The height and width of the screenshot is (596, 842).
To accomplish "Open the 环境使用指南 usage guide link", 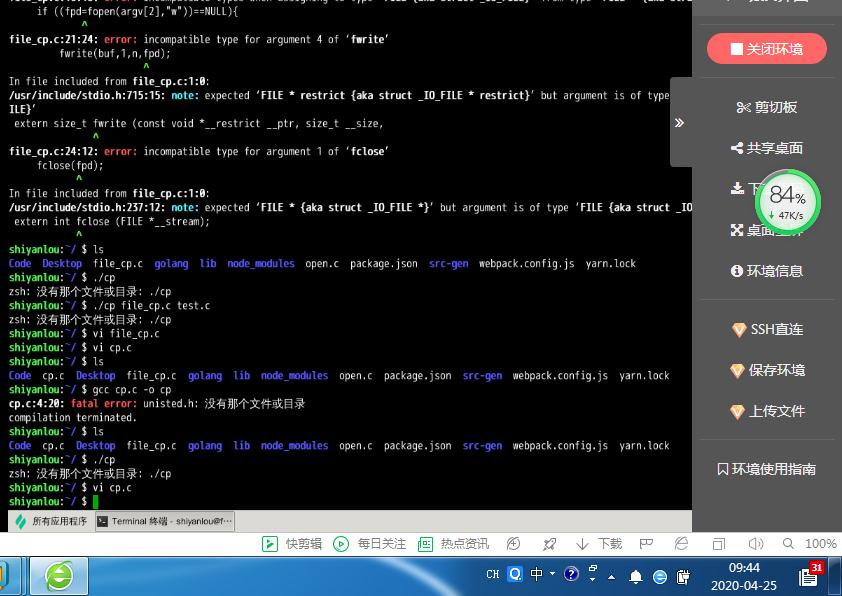I will coord(767,469).
